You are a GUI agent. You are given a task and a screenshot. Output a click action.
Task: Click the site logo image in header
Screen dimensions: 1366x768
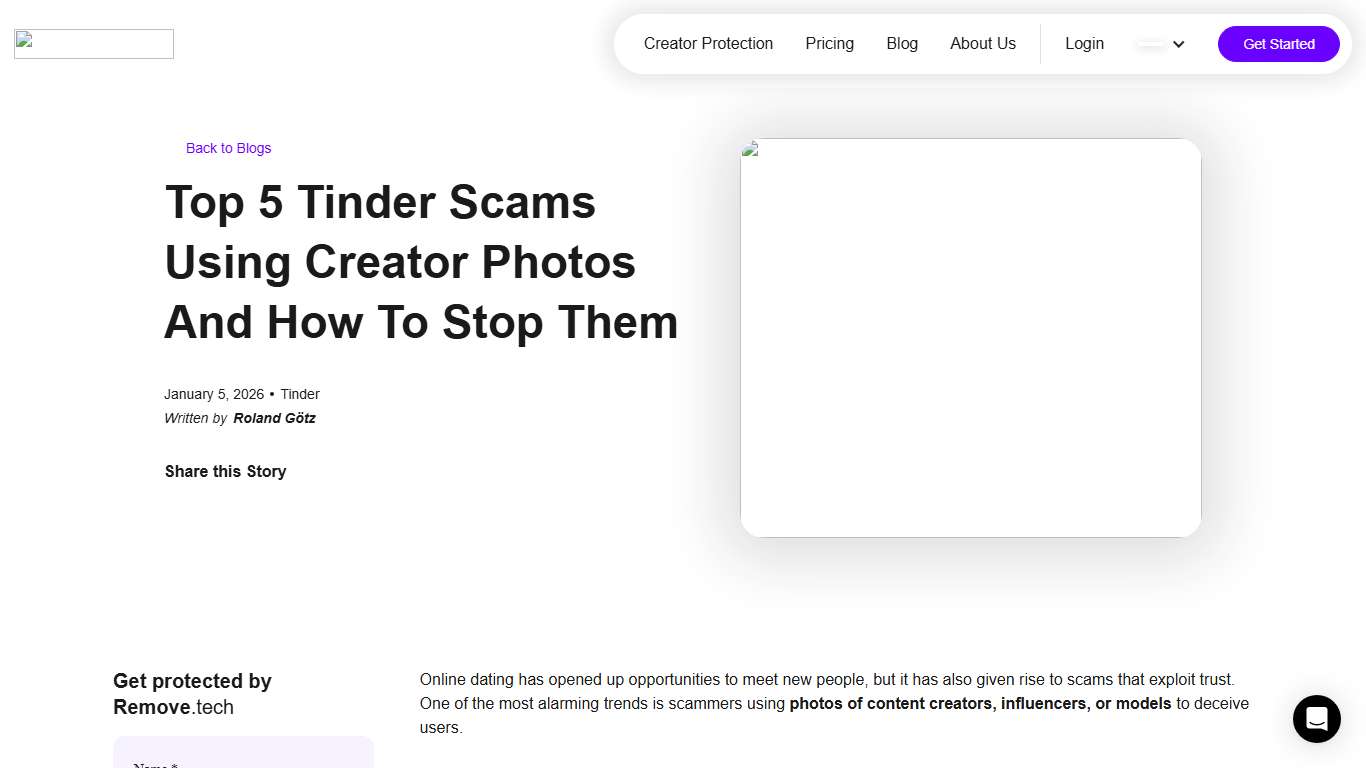[94, 44]
